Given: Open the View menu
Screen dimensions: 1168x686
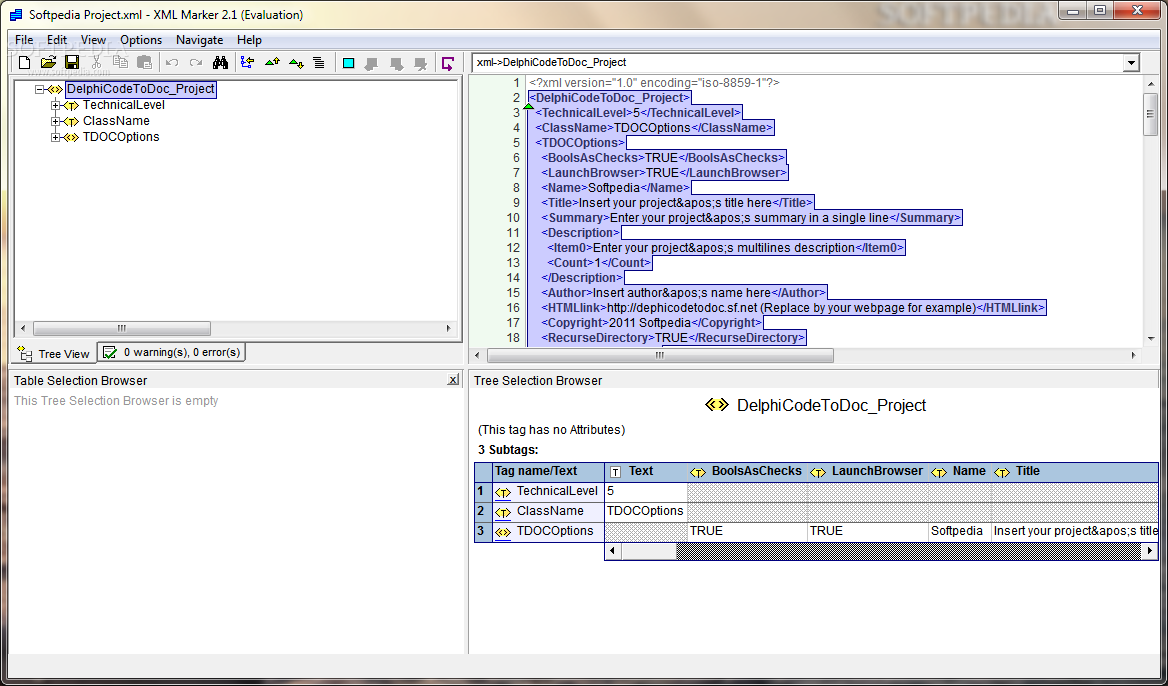Looking at the screenshot, I should coord(93,40).
